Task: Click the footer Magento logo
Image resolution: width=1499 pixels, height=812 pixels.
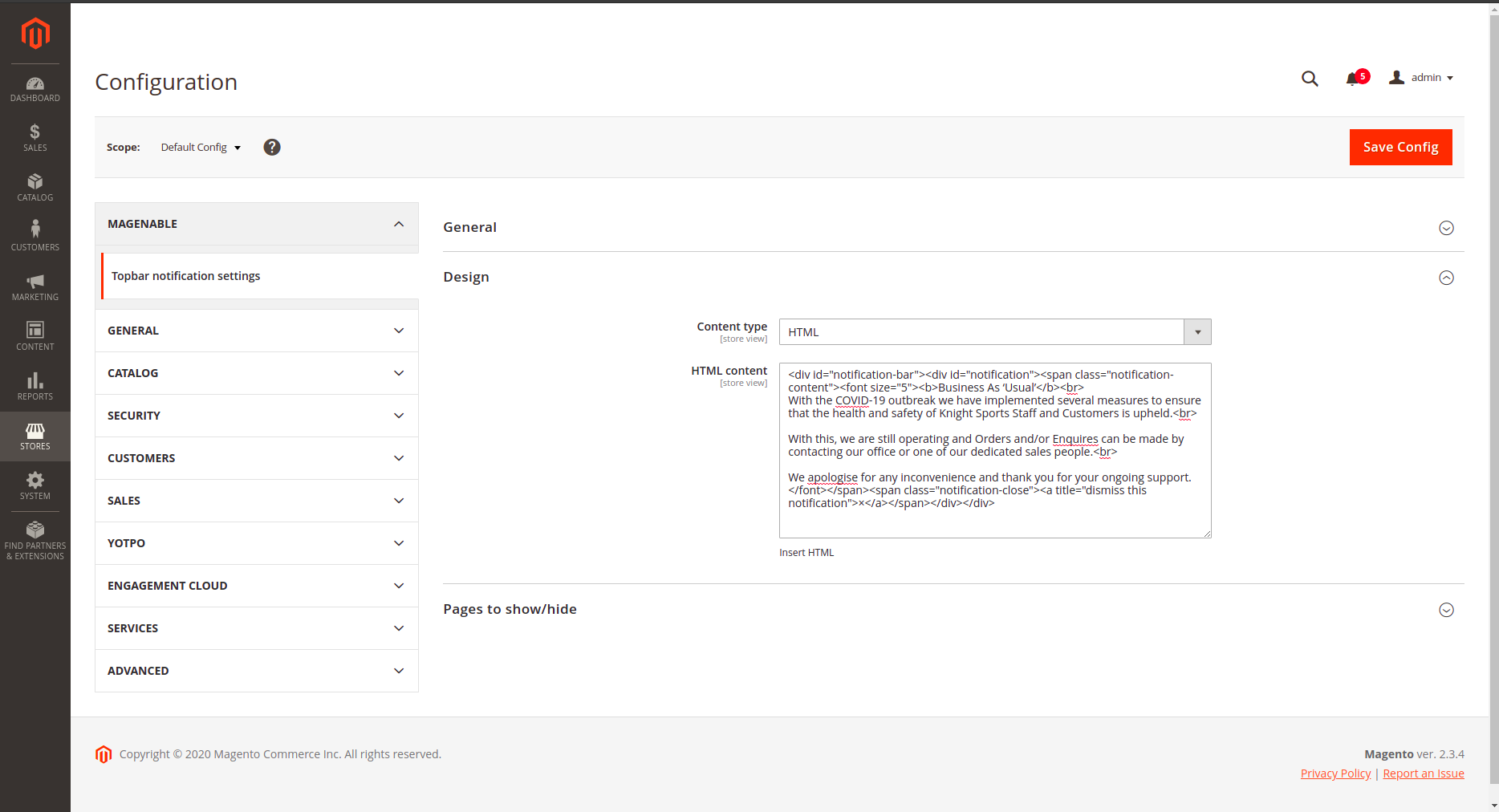Action: click(104, 754)
